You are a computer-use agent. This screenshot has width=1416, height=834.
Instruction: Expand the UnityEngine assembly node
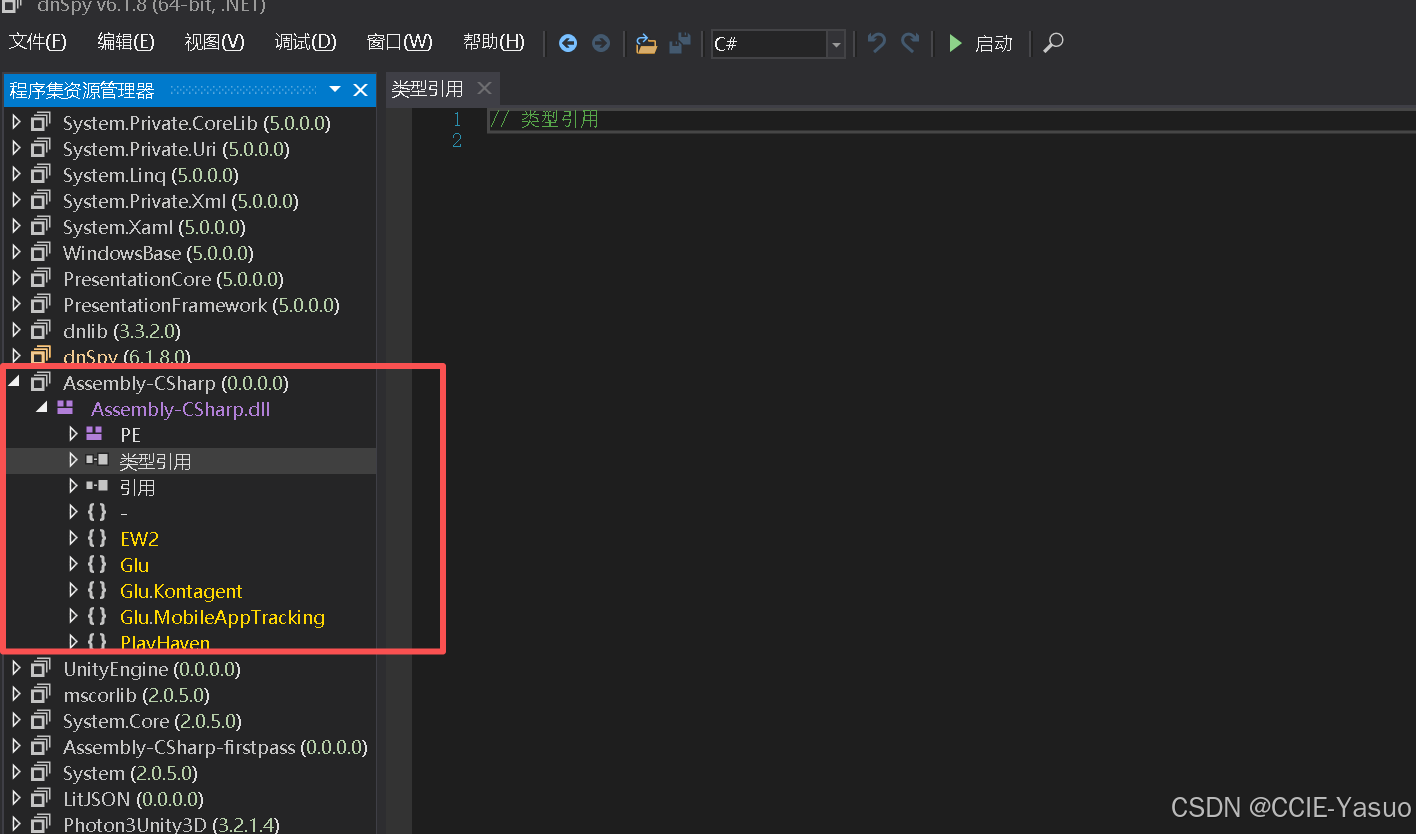pos(16,668)
